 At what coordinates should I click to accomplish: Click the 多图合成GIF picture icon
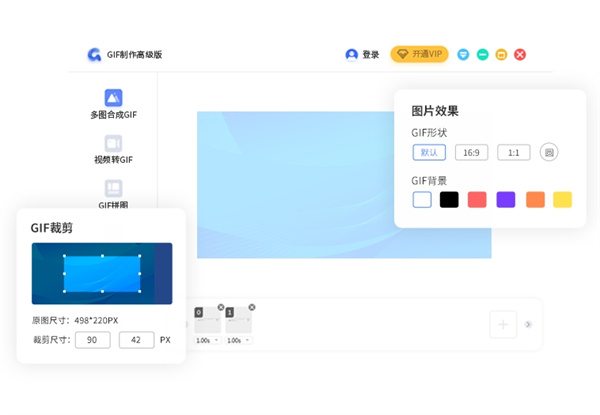[113, 98]
